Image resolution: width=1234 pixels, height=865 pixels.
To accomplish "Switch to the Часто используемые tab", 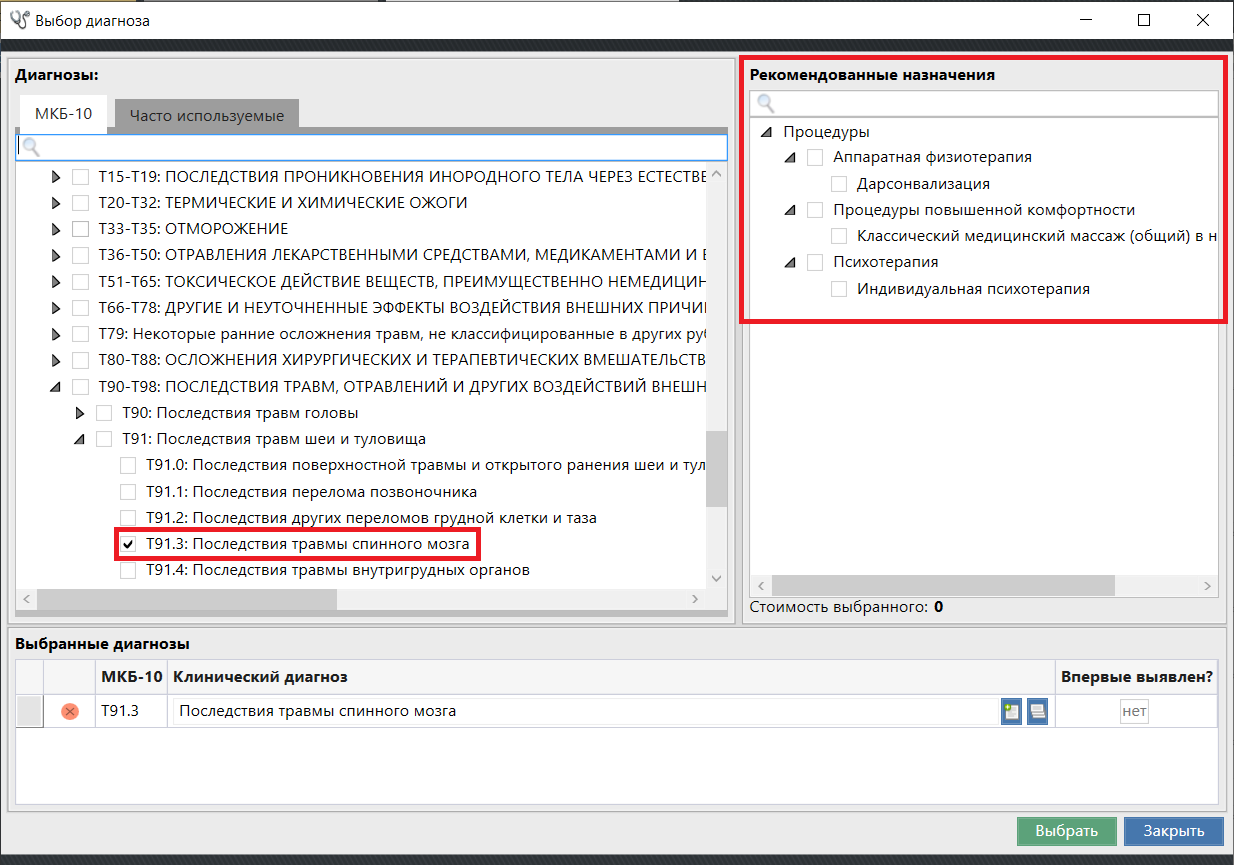I will (x=206, y=115).
